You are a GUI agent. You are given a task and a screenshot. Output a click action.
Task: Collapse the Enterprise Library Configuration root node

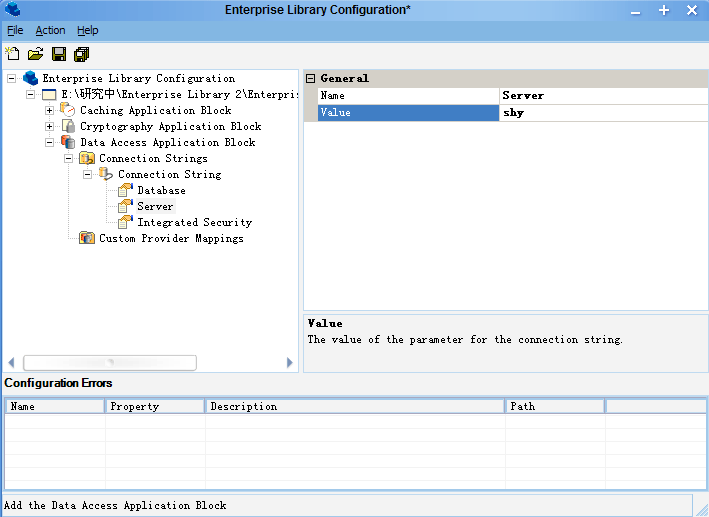12,79
